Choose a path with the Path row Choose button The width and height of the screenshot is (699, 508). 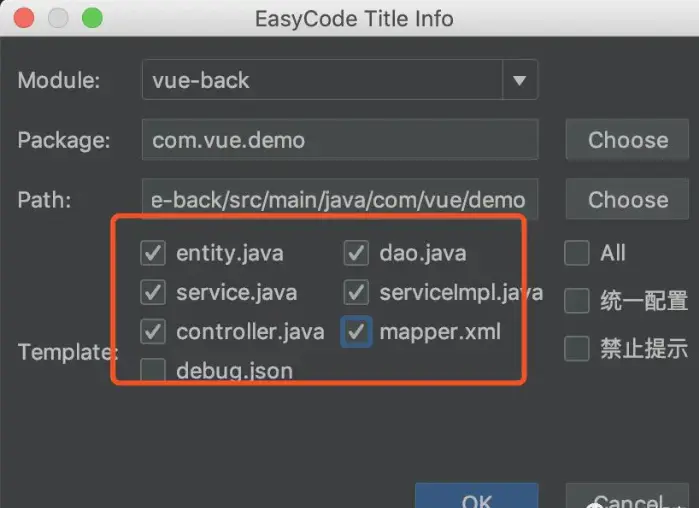click(x=627, y=199)
